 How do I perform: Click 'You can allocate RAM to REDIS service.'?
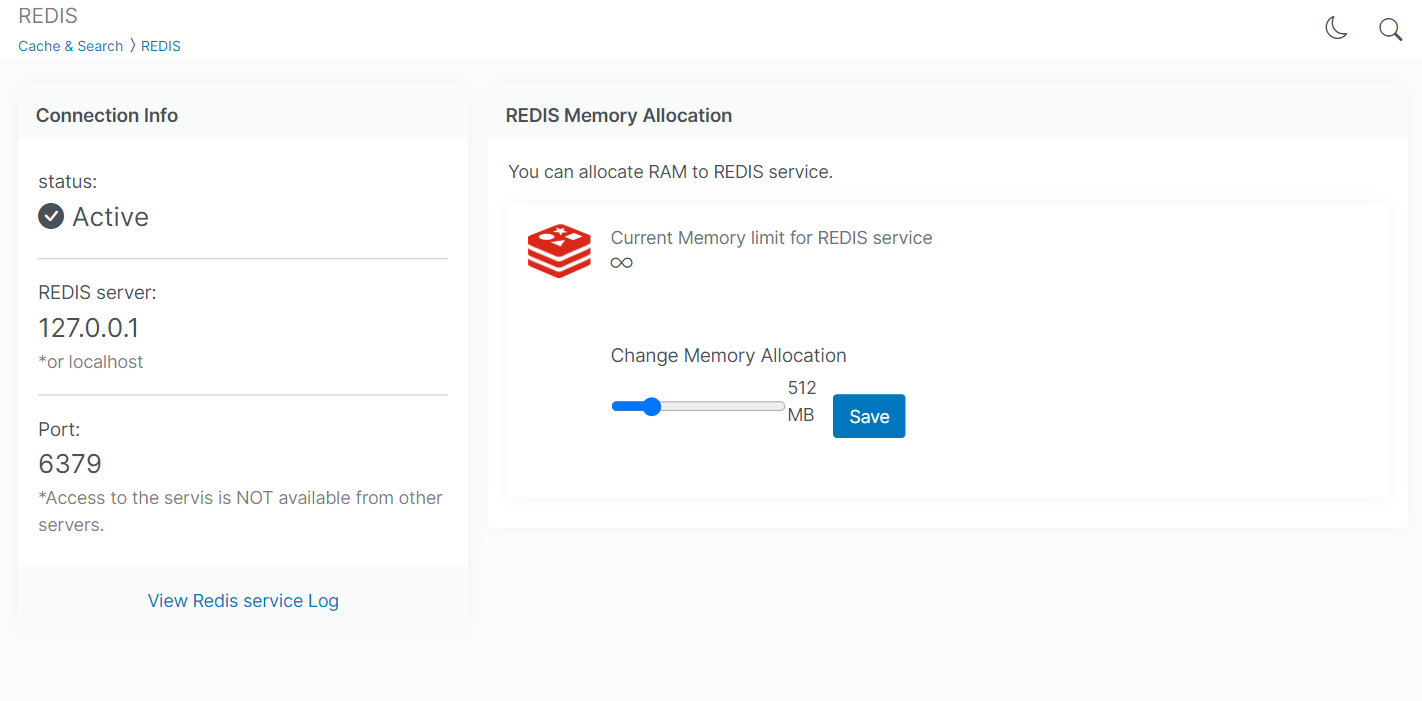671,172
